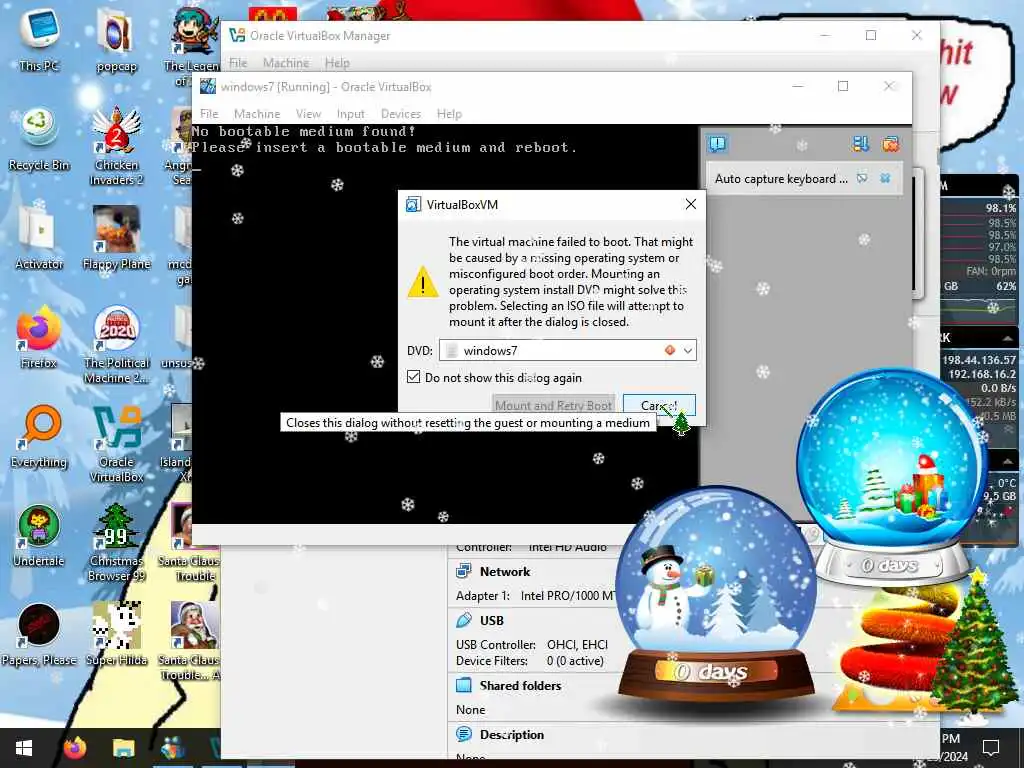Viewport: 1024px width, 768px height.
Task: Open the Devices menu in VM window
Action: [x=401, y=114]
